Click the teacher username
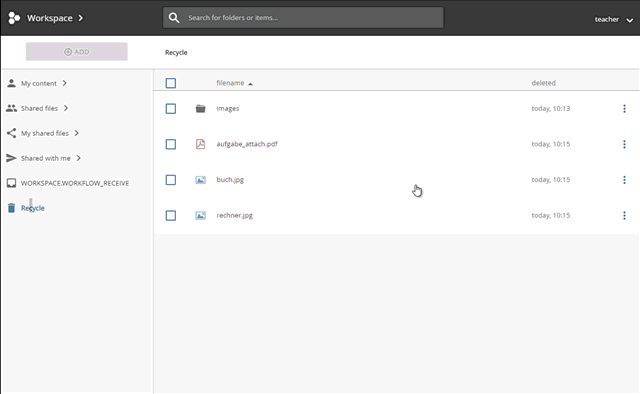 coord(607,19)
